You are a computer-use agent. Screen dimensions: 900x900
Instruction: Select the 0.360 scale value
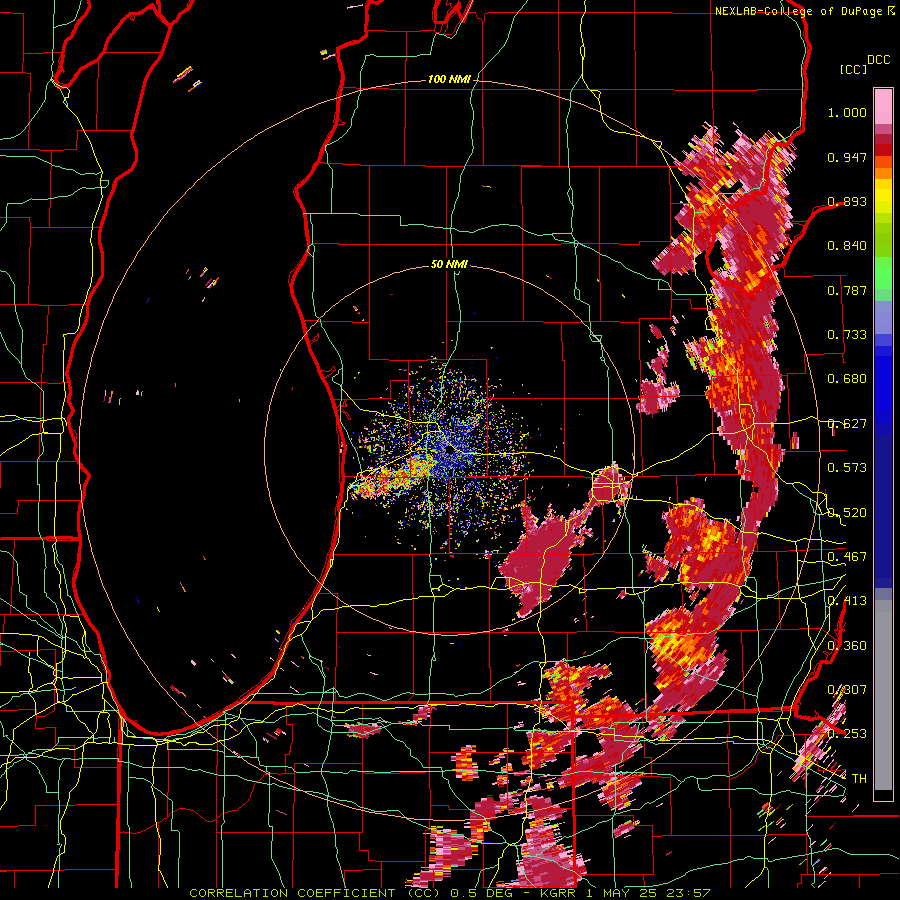click(x=847, y=646)
